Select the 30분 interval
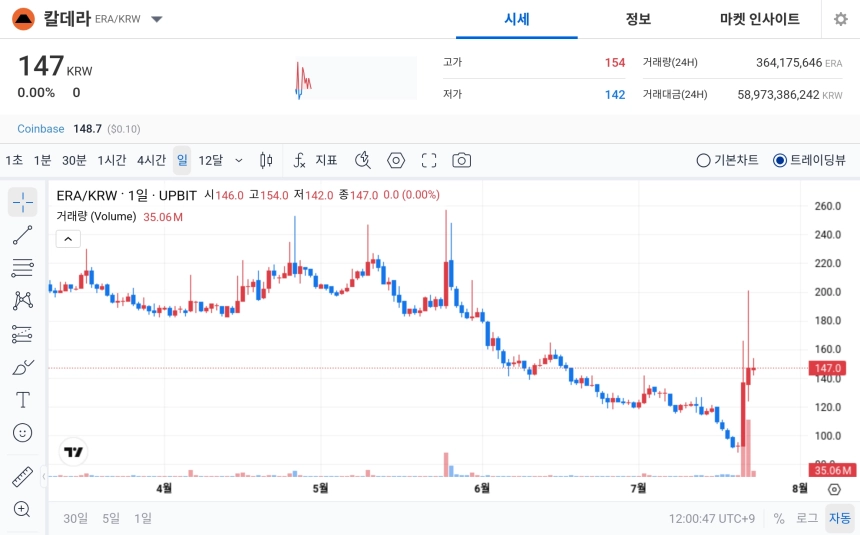This screenshot has height=535, width=860. [x=74, y=160]
